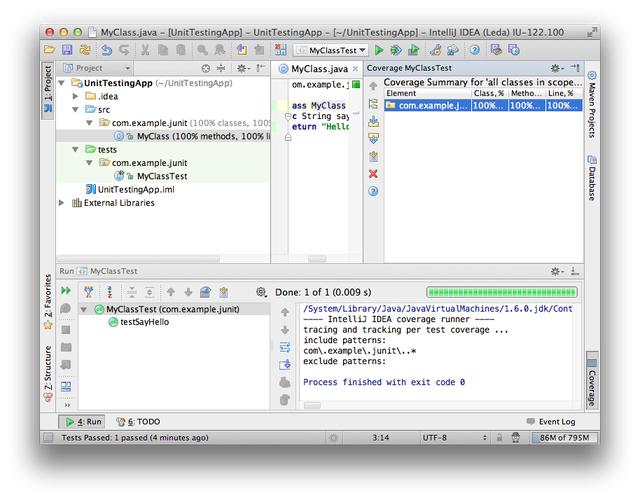640x500 pixels.
Task: Select testSayHello test result
Action: pos(139,322)
